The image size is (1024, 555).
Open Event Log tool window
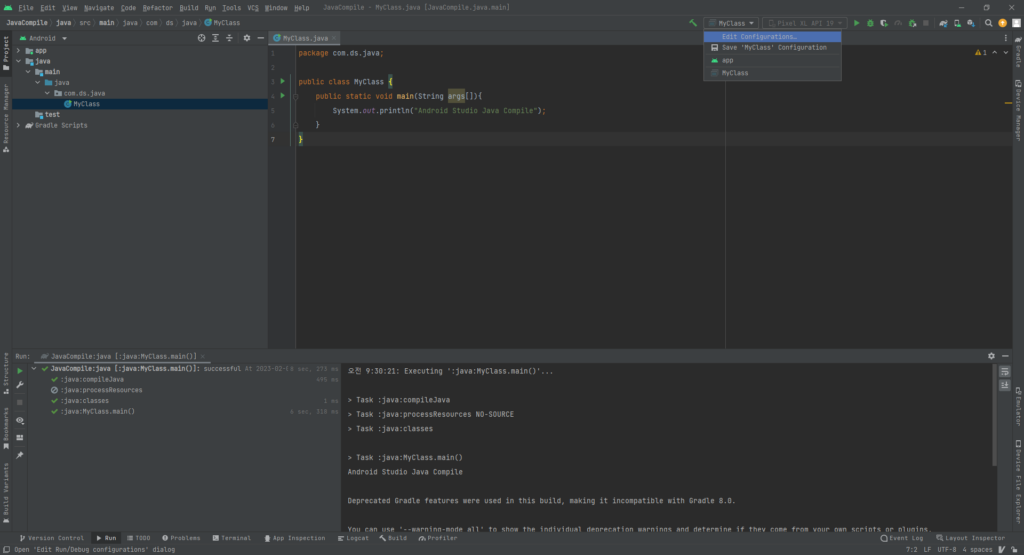(902, 538)
